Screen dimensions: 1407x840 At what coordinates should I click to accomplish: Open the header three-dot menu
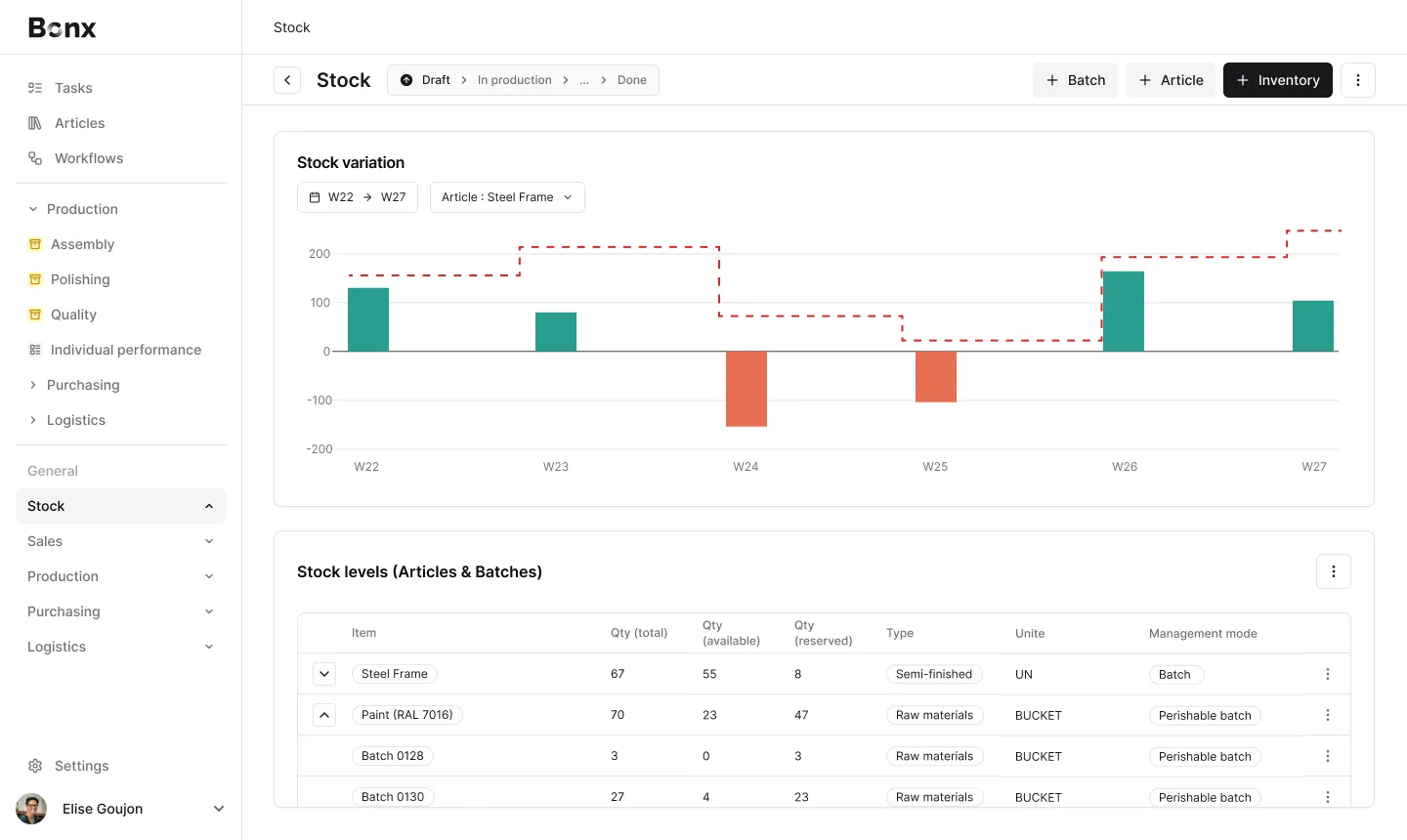coord(1358,80)
